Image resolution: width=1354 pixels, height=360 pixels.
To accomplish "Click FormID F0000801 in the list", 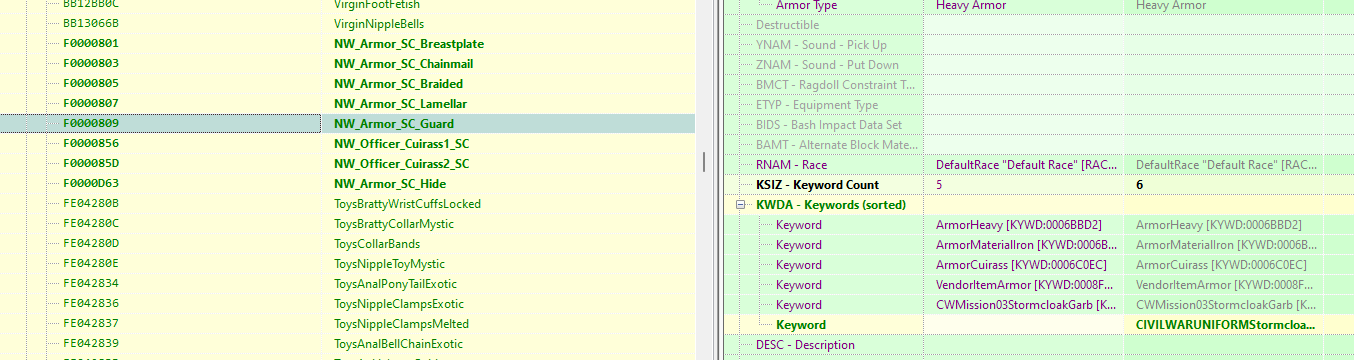I will click(x=91, y=44).
